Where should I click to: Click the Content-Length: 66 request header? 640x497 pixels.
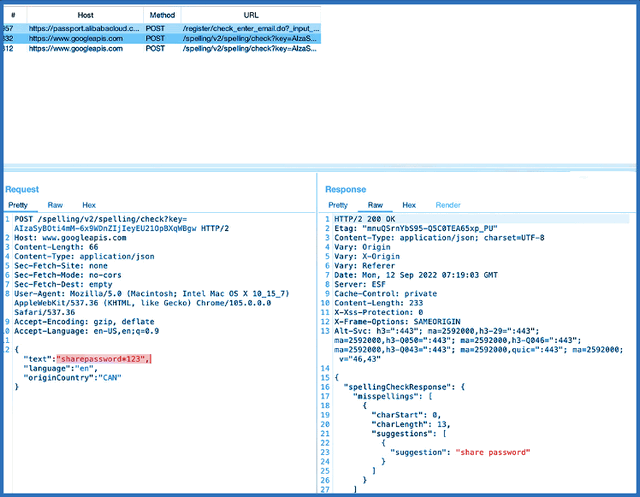click(56, 247)
